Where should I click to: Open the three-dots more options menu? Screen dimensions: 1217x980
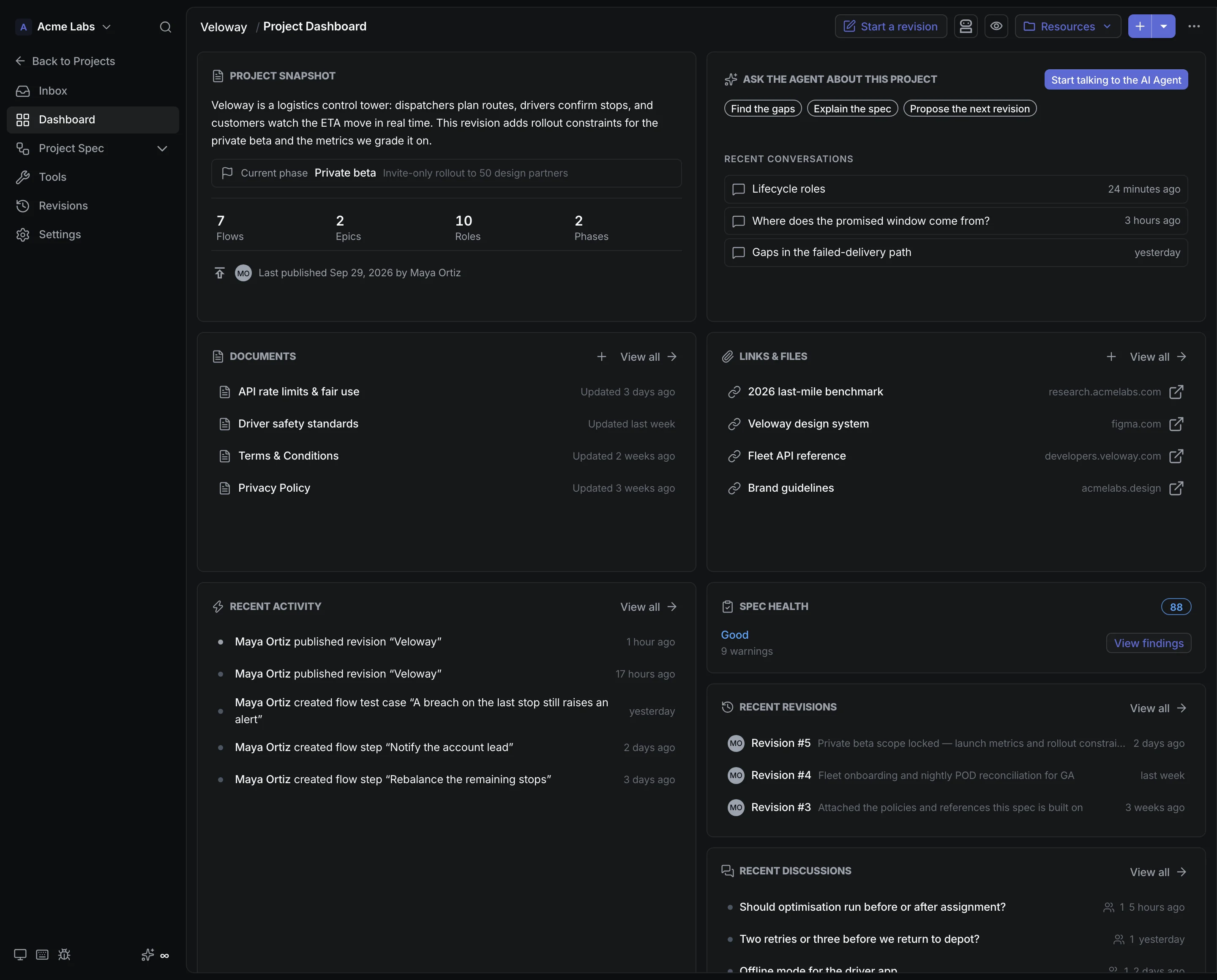(x=1194, y=27)
